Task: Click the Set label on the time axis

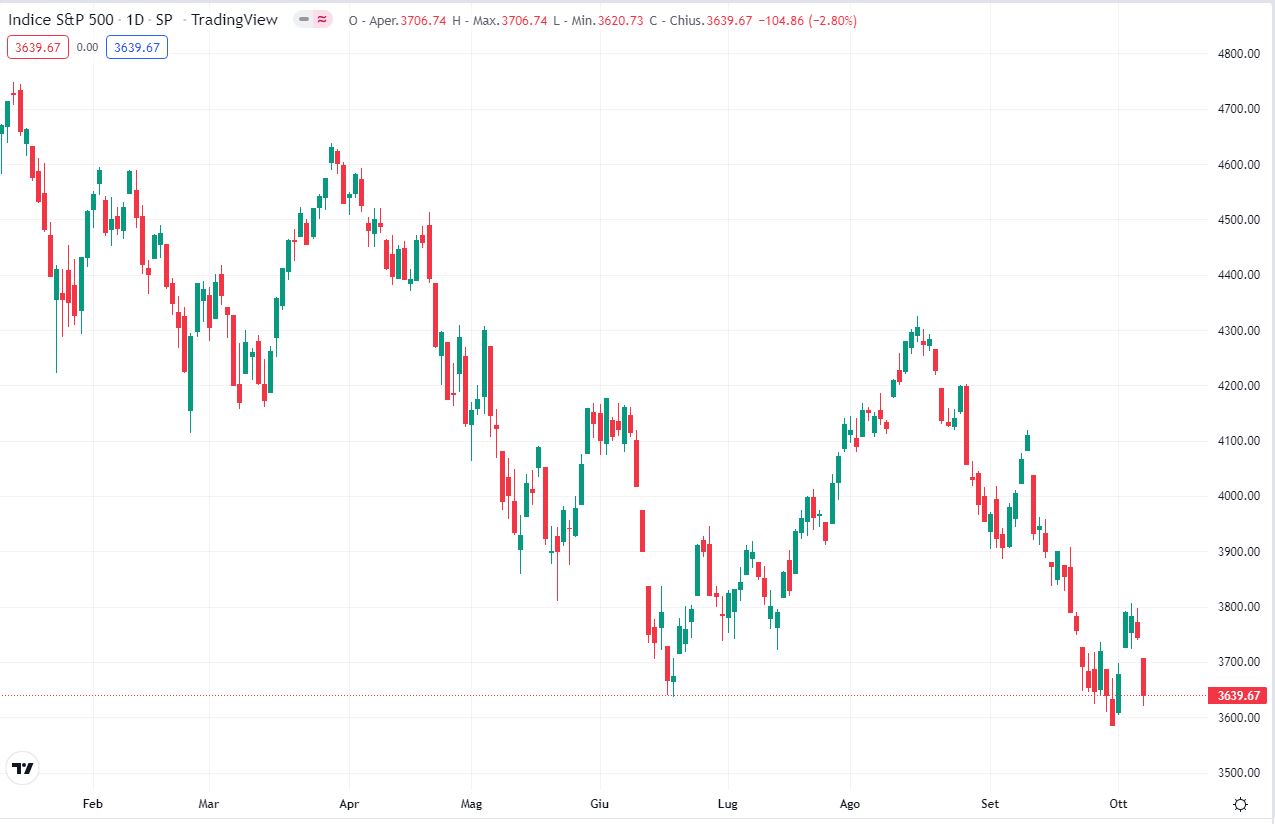Action: [x=990, y=803]
